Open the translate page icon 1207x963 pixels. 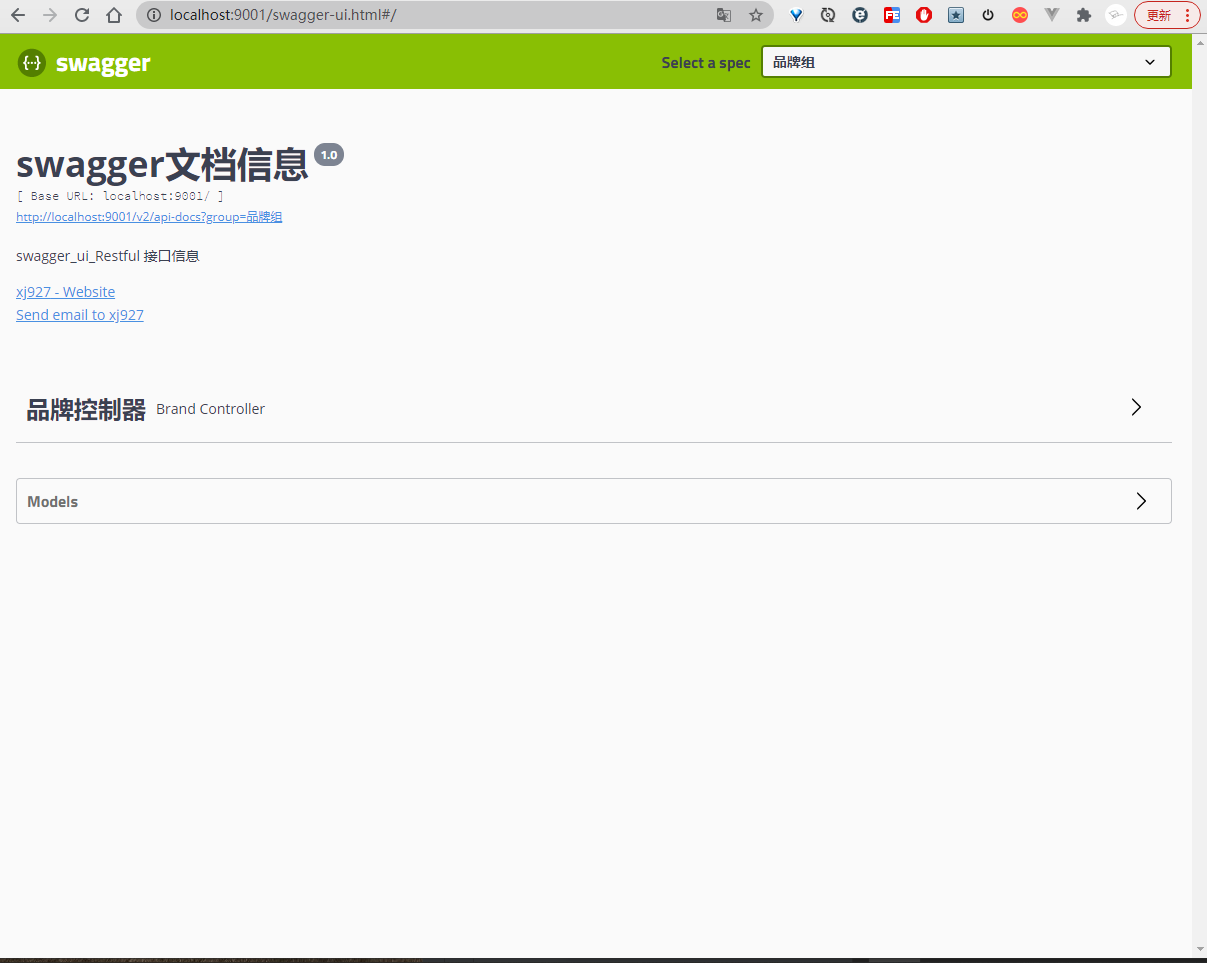(724, 15)
